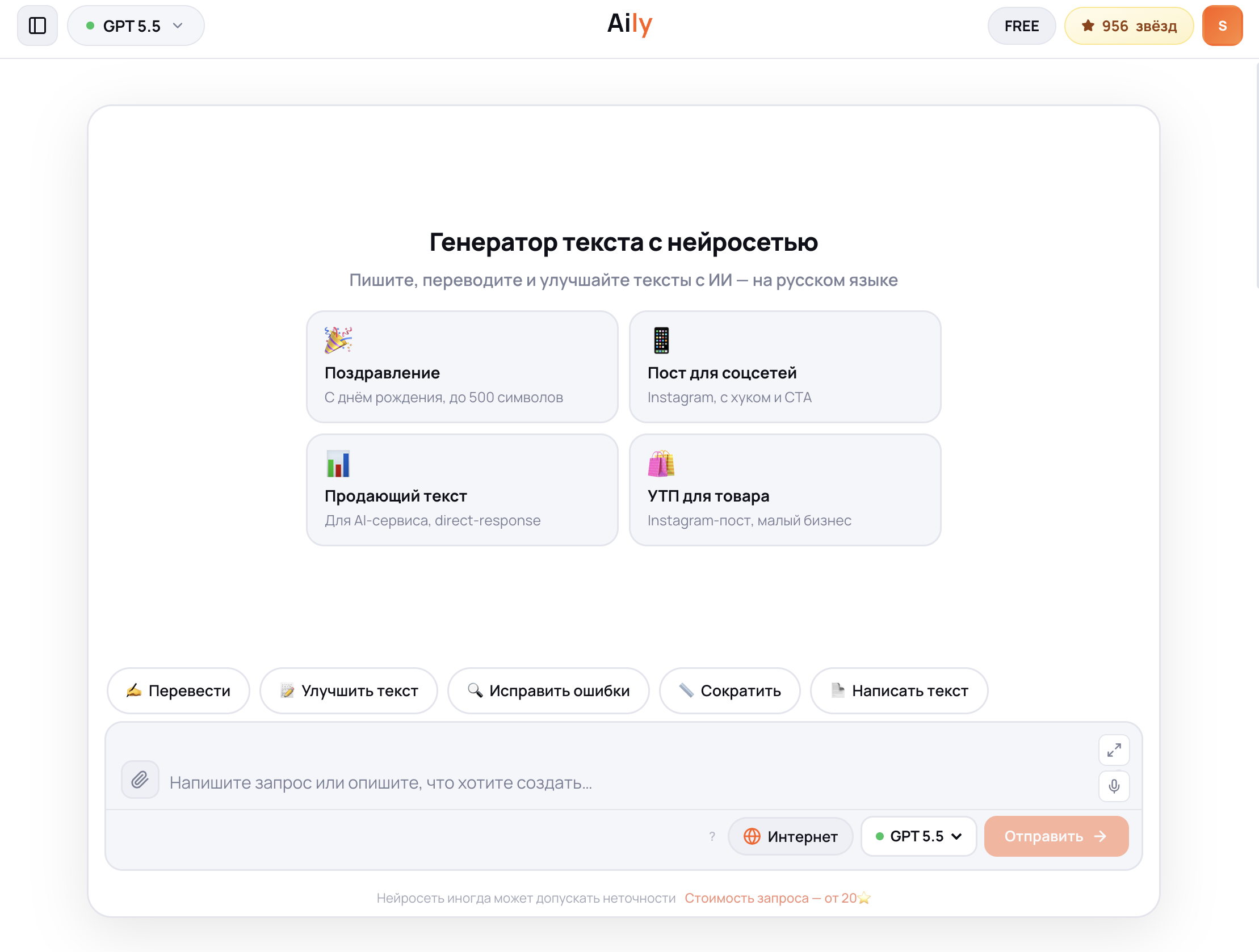Start voice input with the microphone icon
This screenshot has height=952, width=1259.
coord(1114,786)
